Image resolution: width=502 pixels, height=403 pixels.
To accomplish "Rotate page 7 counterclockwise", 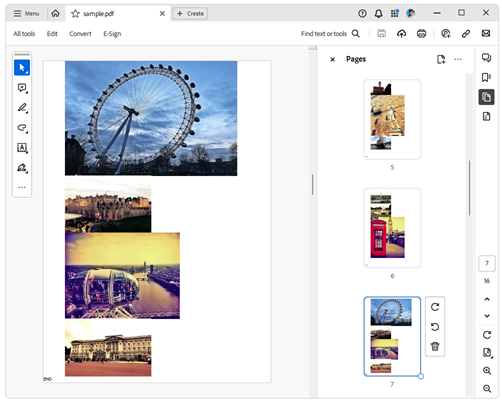I will tap(435, 327).
